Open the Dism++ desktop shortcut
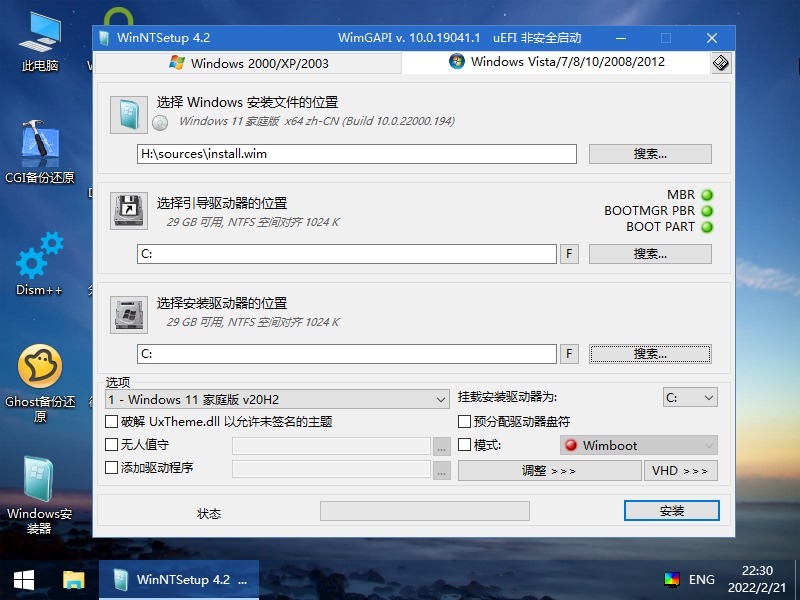Viewport: 800px width, 600px height. (39, 262)
